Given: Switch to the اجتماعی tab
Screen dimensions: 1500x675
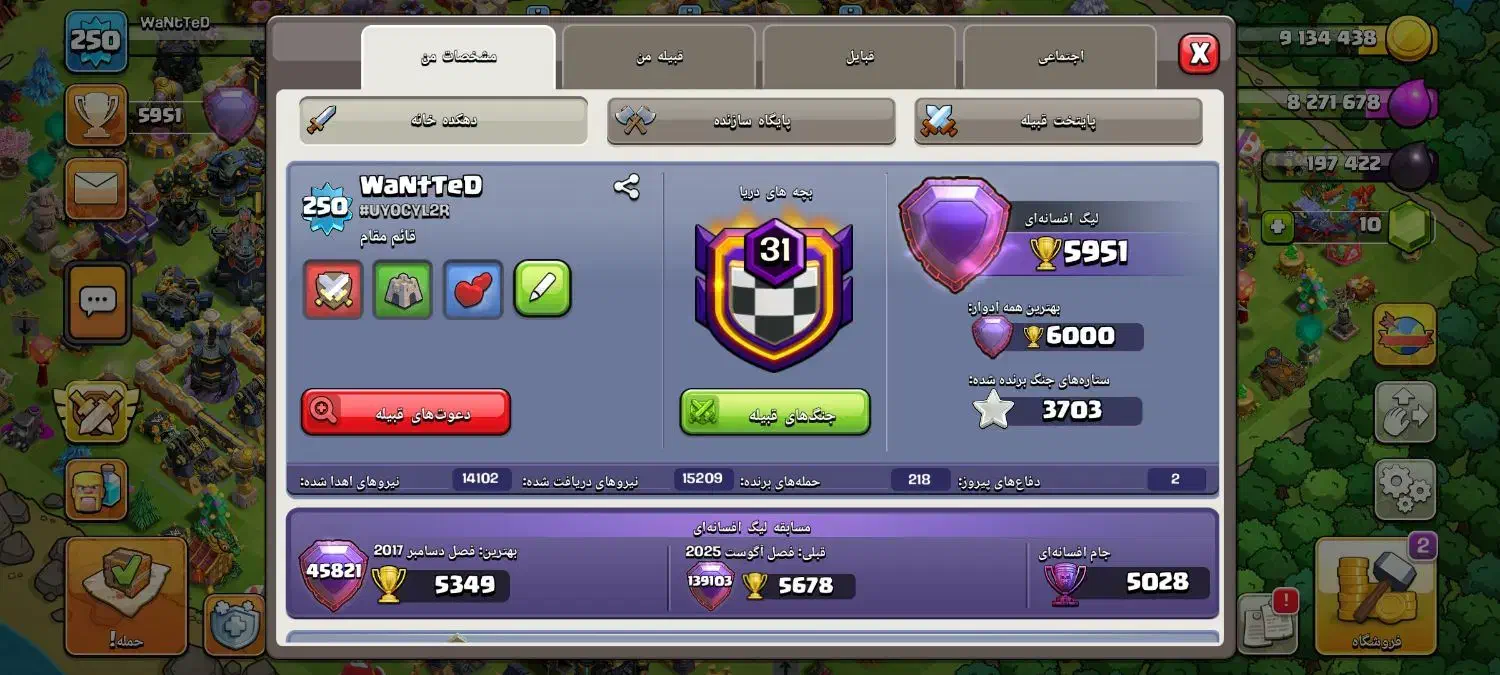Looking at the screenshot, I should (x=1060, y=57).
